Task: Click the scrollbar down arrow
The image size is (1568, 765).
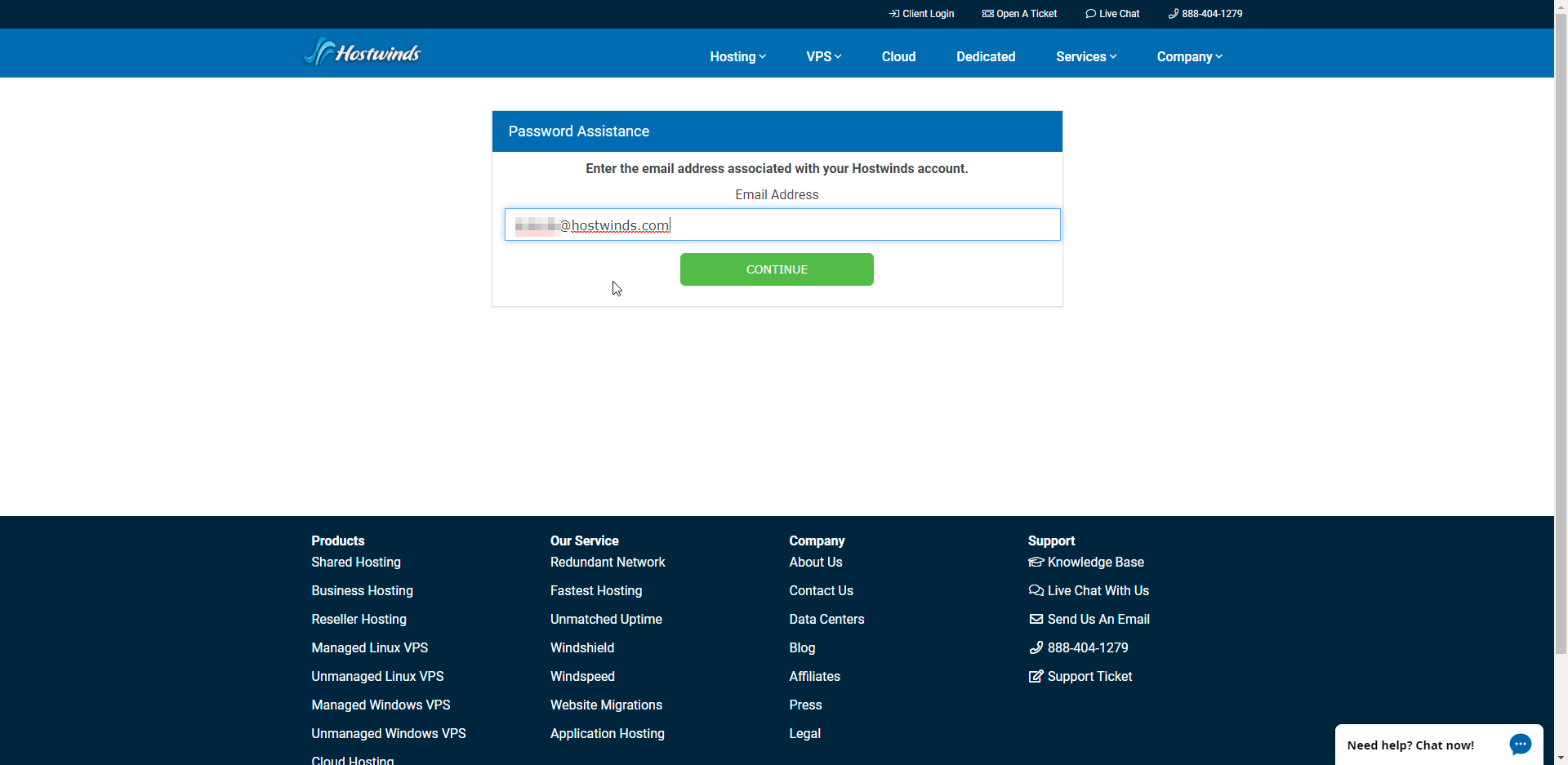Action: (1561, 758)
